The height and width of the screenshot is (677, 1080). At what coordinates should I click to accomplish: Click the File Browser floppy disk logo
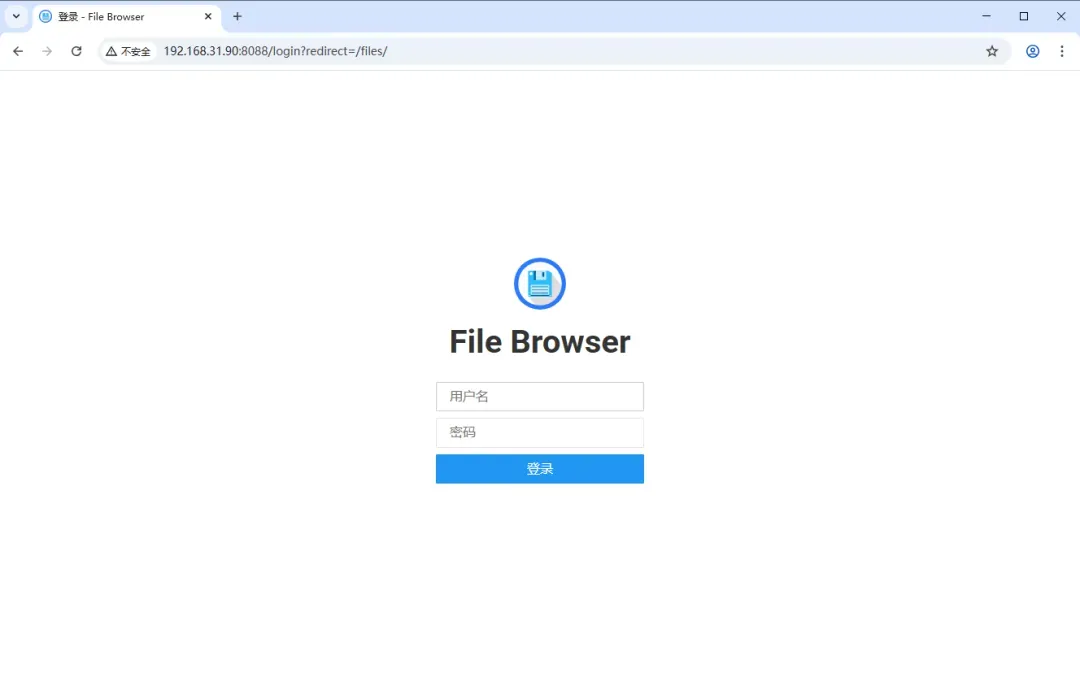tap(539, 283)
